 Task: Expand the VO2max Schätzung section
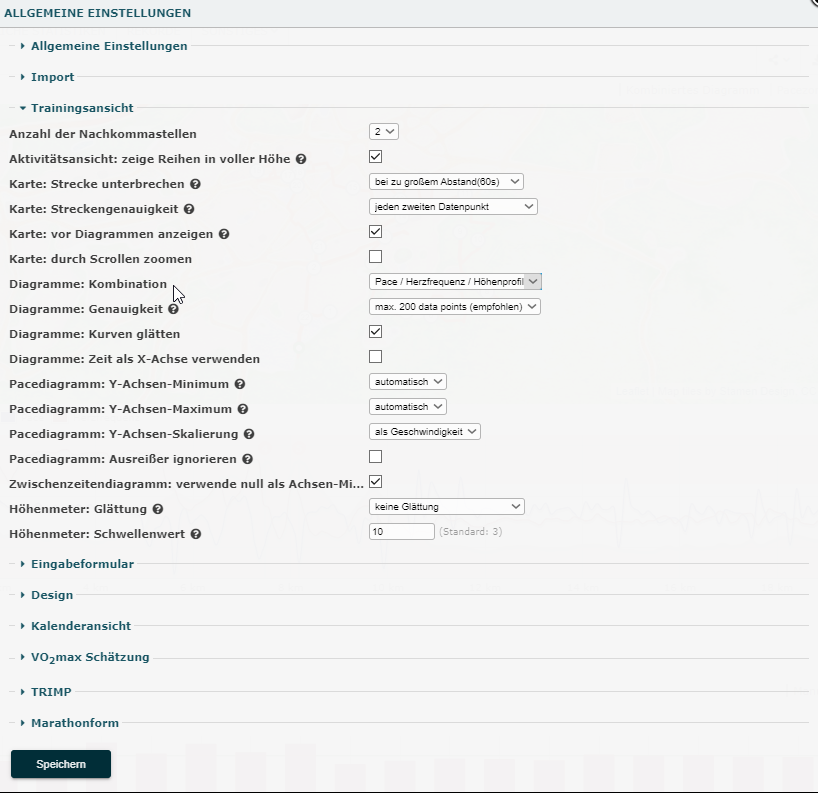click(89, 657)
